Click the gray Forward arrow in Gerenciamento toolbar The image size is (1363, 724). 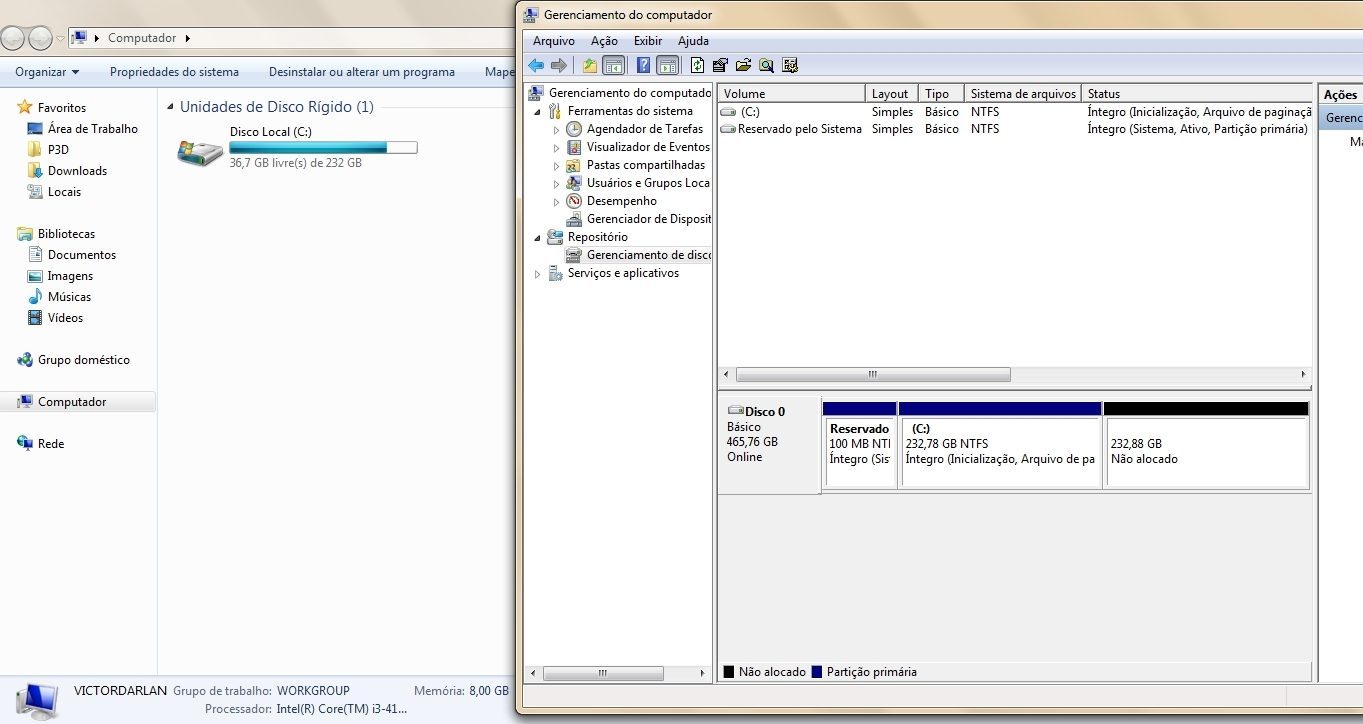[559, 66]
